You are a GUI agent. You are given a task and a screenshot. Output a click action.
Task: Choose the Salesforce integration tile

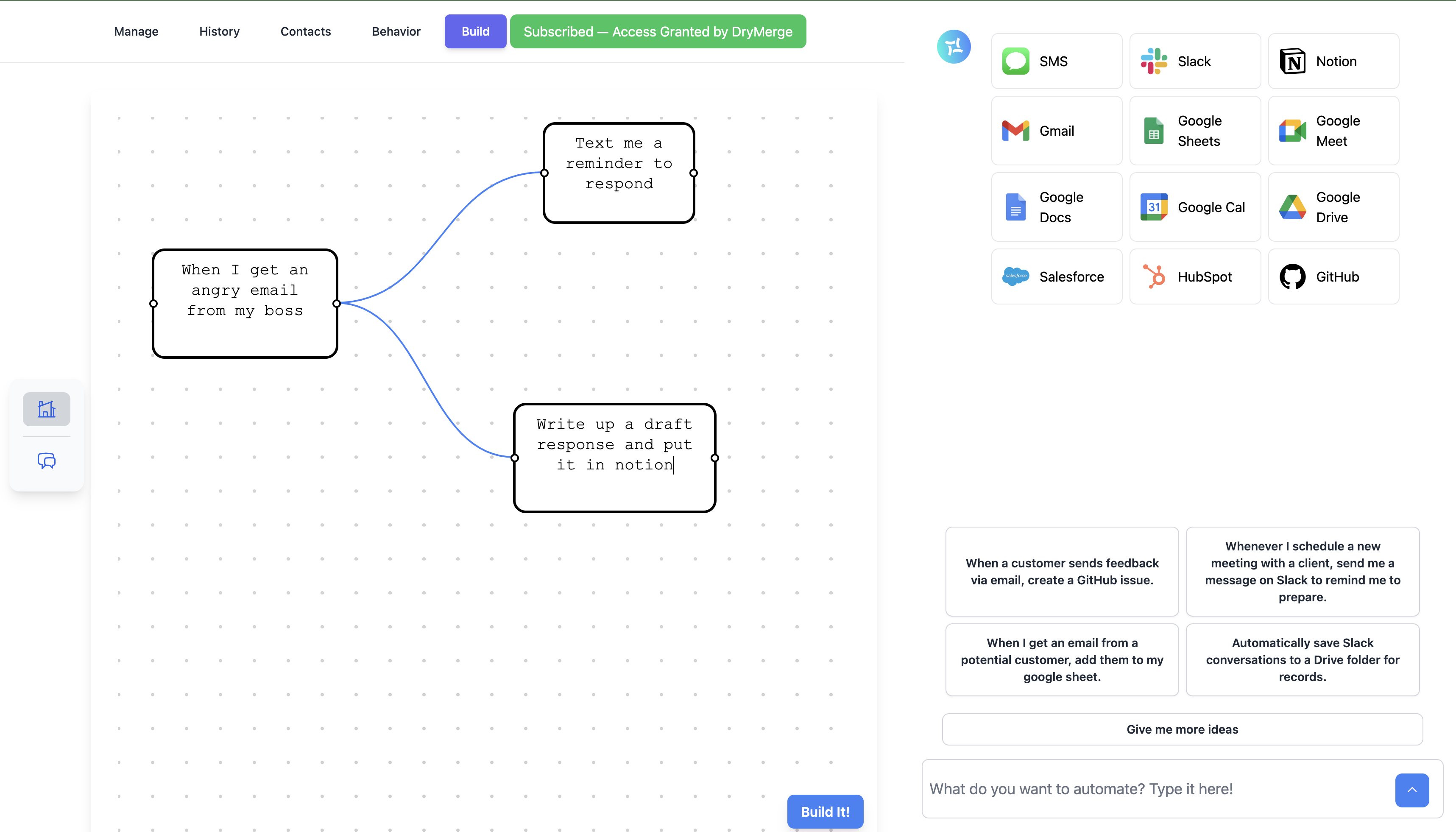click(x=1056, y=276)
